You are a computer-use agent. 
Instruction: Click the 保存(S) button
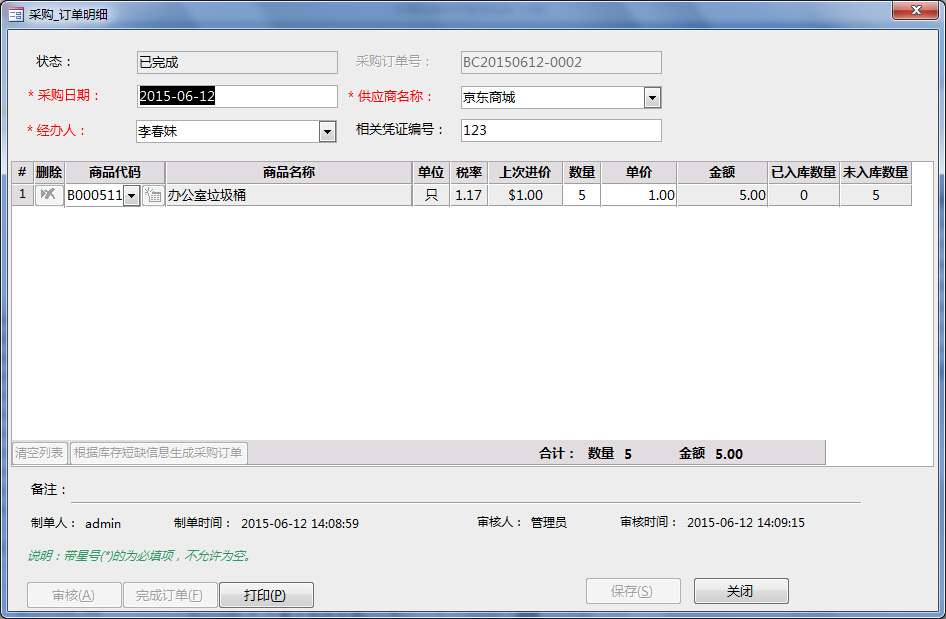click(633, 591)
